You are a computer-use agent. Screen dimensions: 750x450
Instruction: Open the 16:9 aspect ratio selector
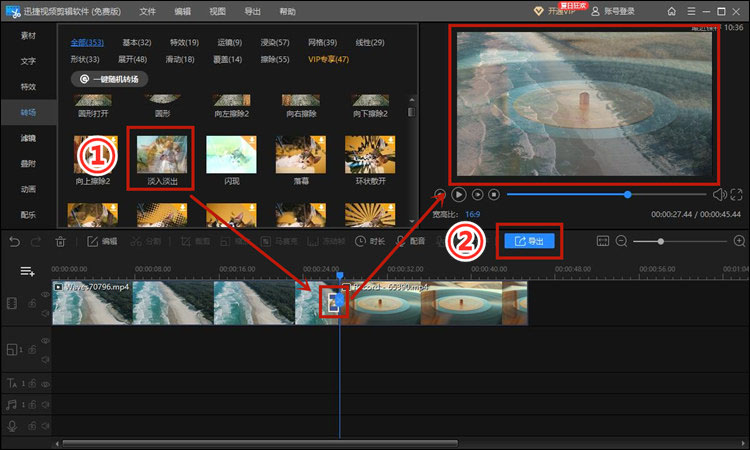(x=473, y=214)
